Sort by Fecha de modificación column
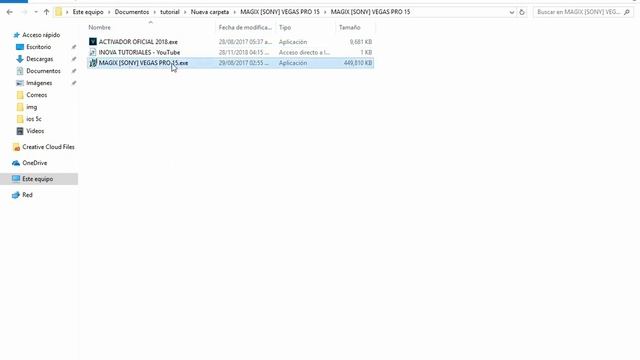The width and height of the screenshot is (640, 360). click(x=245, y=27)
